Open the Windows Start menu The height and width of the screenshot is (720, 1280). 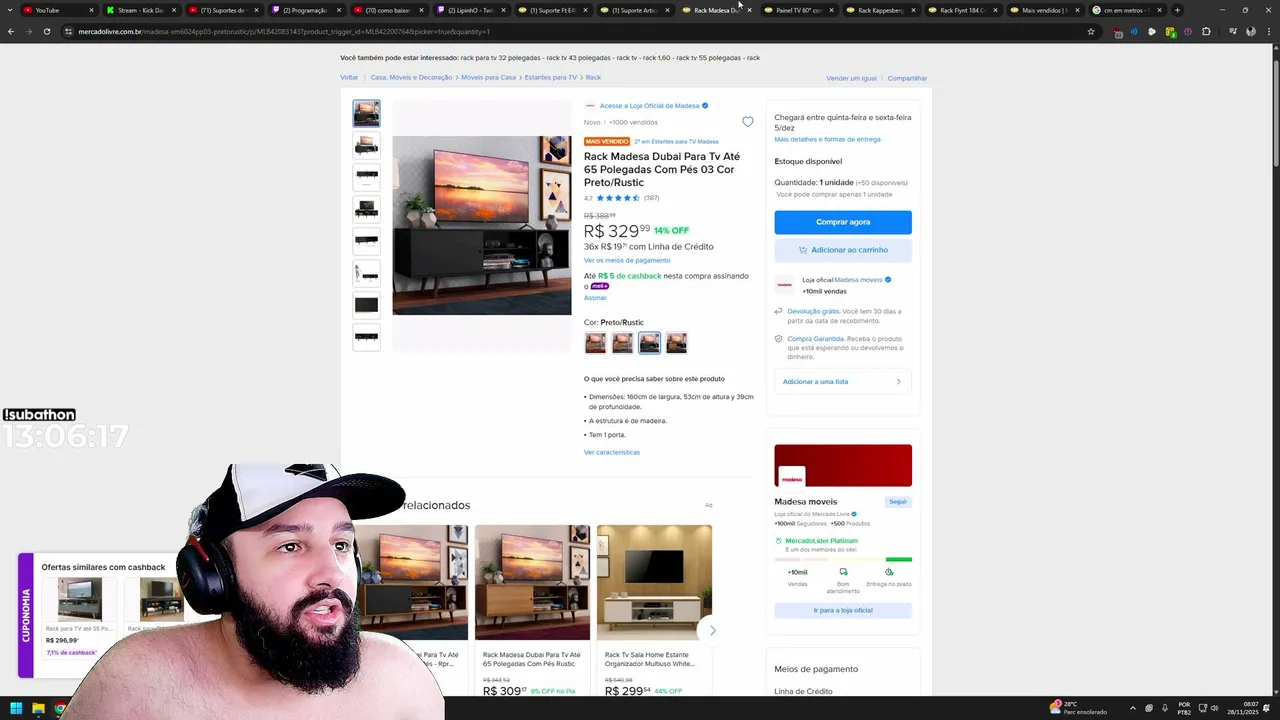click(x=16, y=709)
